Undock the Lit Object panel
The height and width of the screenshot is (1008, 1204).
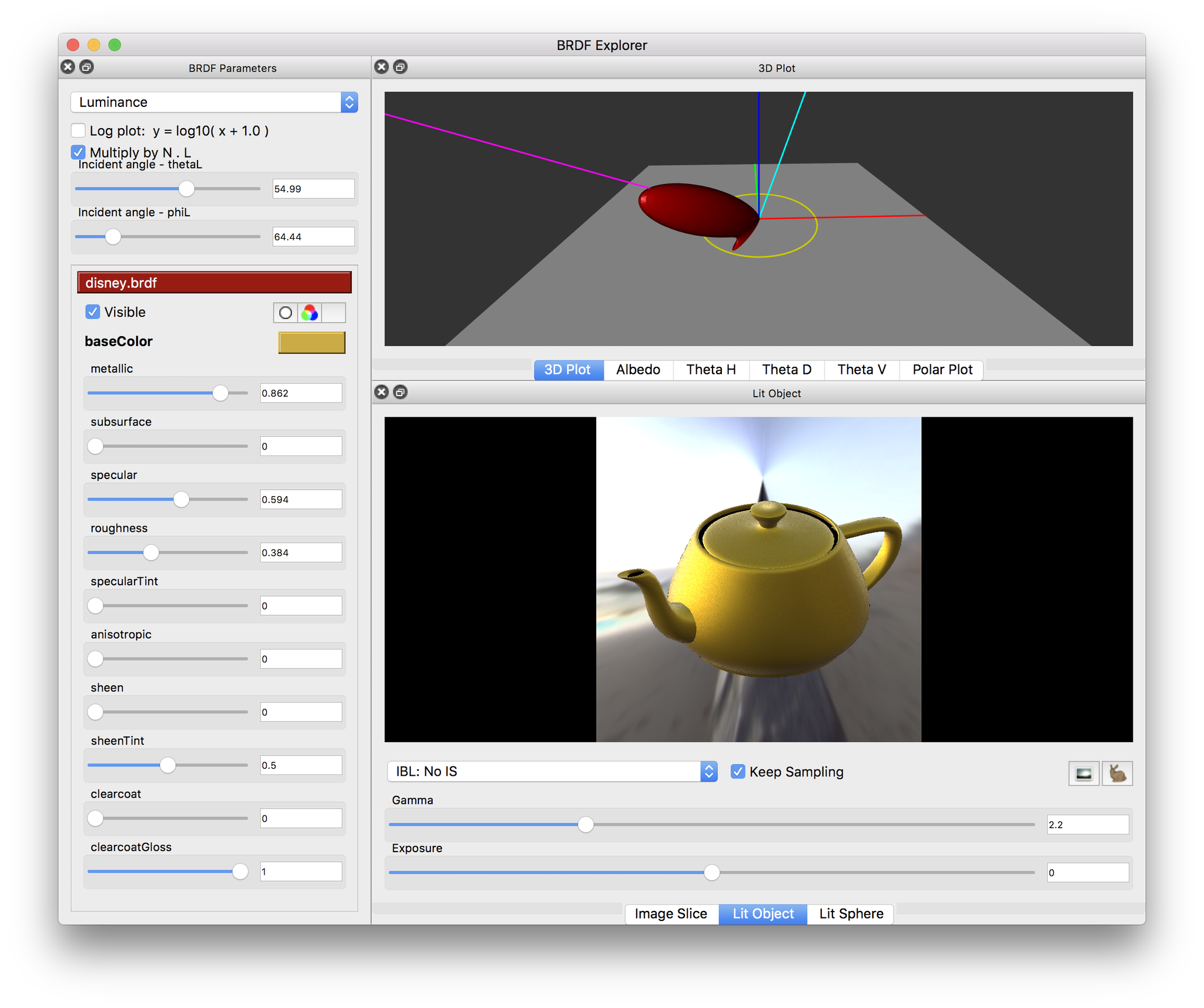click(400, 392)
